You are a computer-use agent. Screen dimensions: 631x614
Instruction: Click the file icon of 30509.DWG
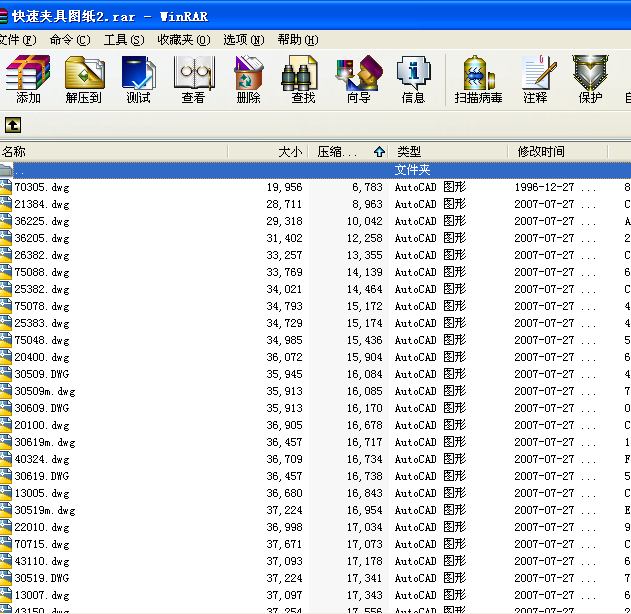6,374
